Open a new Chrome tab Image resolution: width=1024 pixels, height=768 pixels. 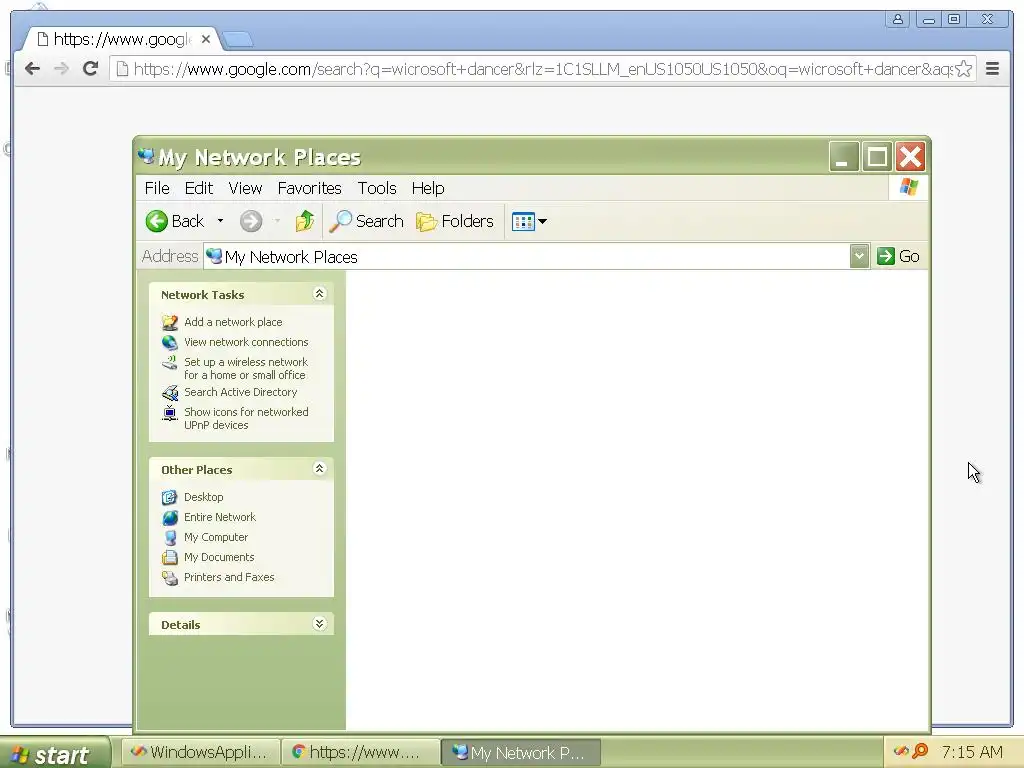click(238, 40)
